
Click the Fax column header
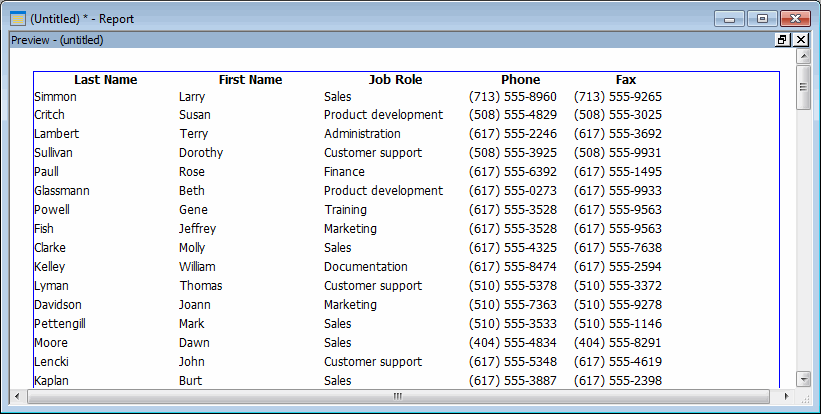626,80
